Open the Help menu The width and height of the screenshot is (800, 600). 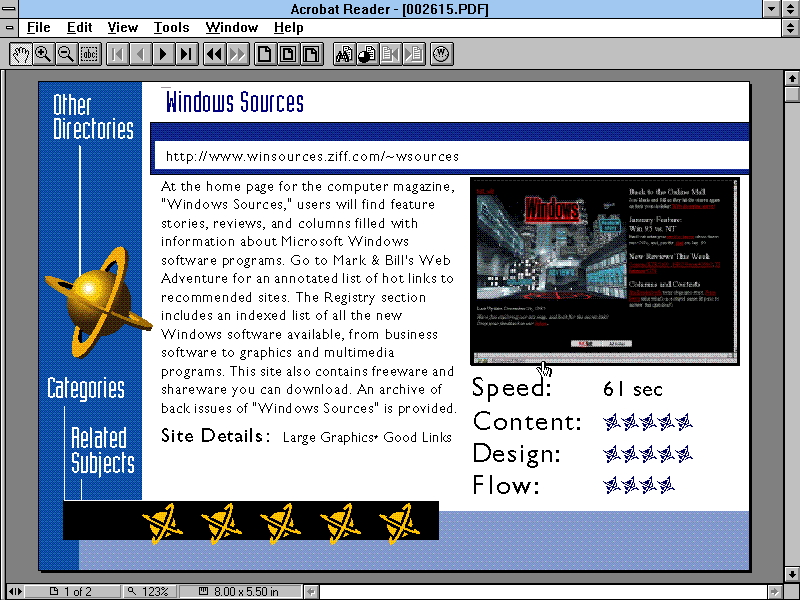tap(289, 28)
